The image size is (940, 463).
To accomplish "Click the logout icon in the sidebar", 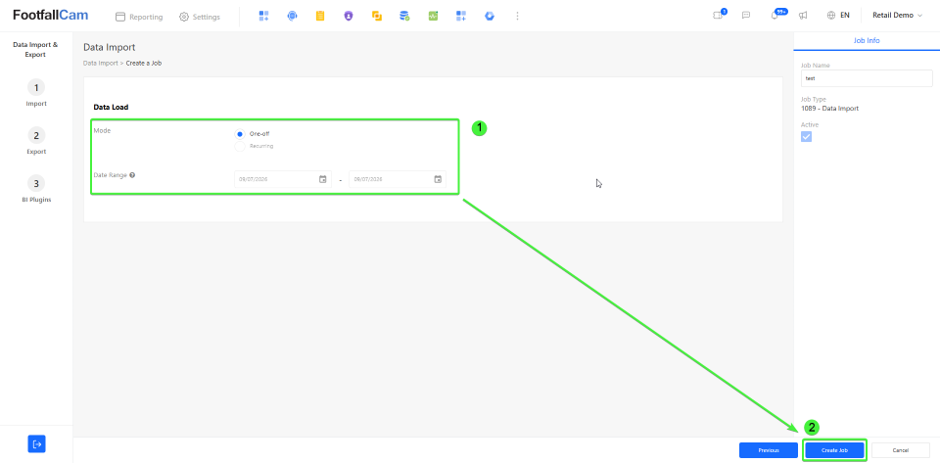I will (x=37, y=444).
